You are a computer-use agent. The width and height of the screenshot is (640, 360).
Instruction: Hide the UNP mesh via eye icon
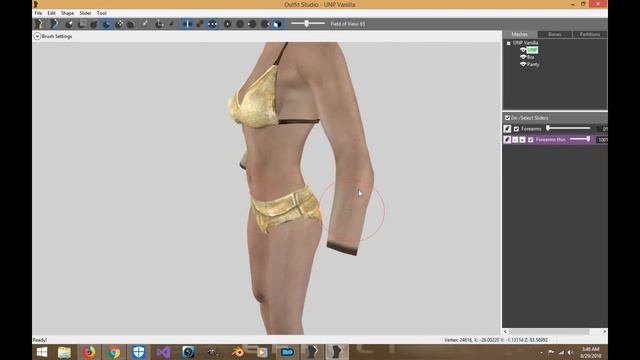coord(523,50)
